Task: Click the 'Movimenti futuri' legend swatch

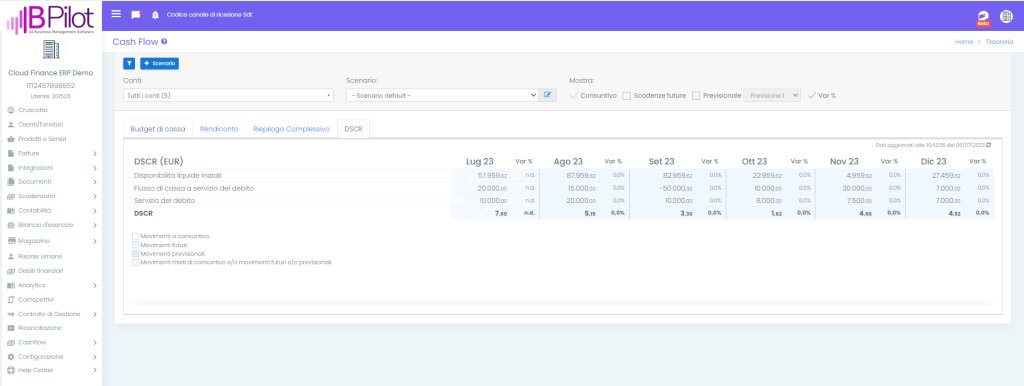Action: (135, 244)
